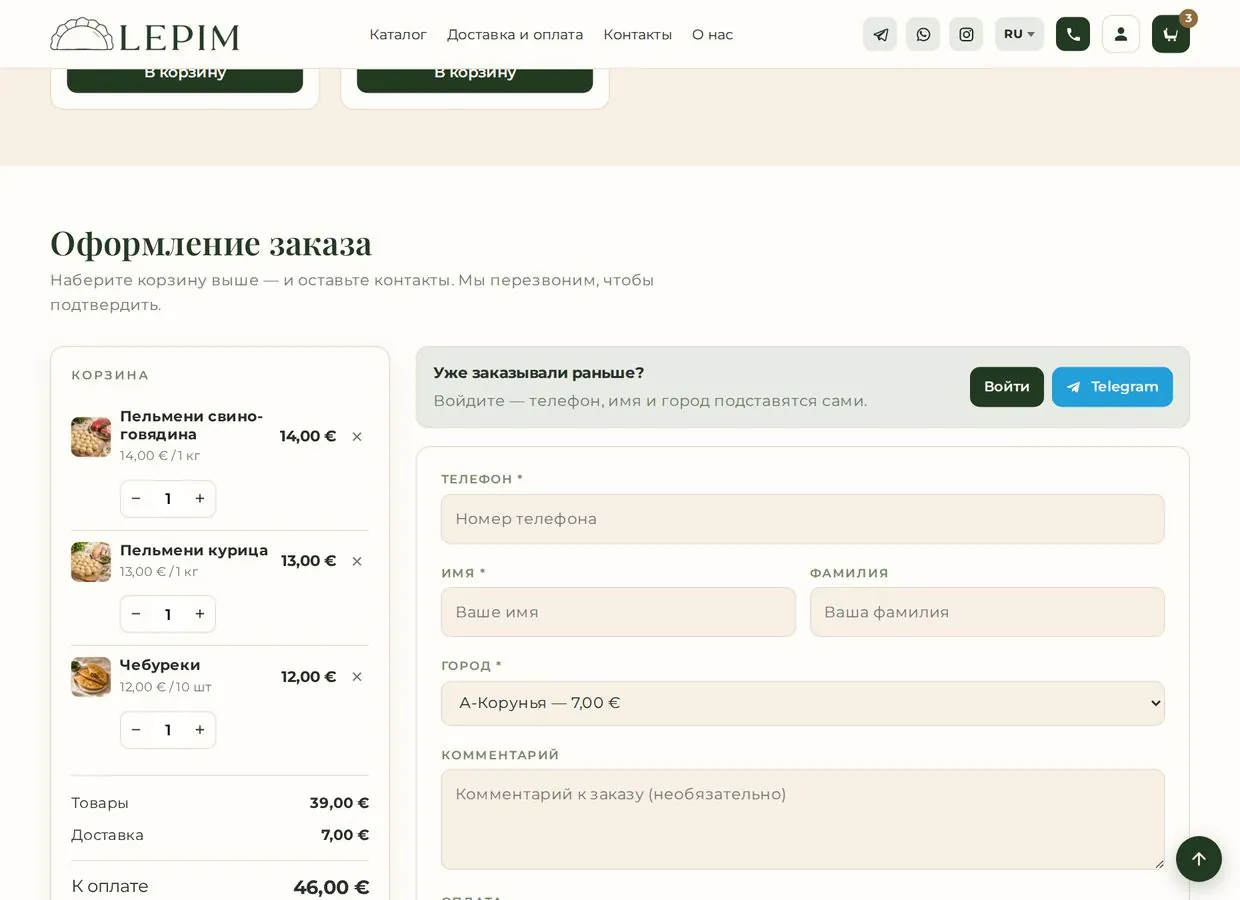The image size is (1240, 900).
Task: Focus the Ваша фамилия field
Action: click(x=987, y=612)
